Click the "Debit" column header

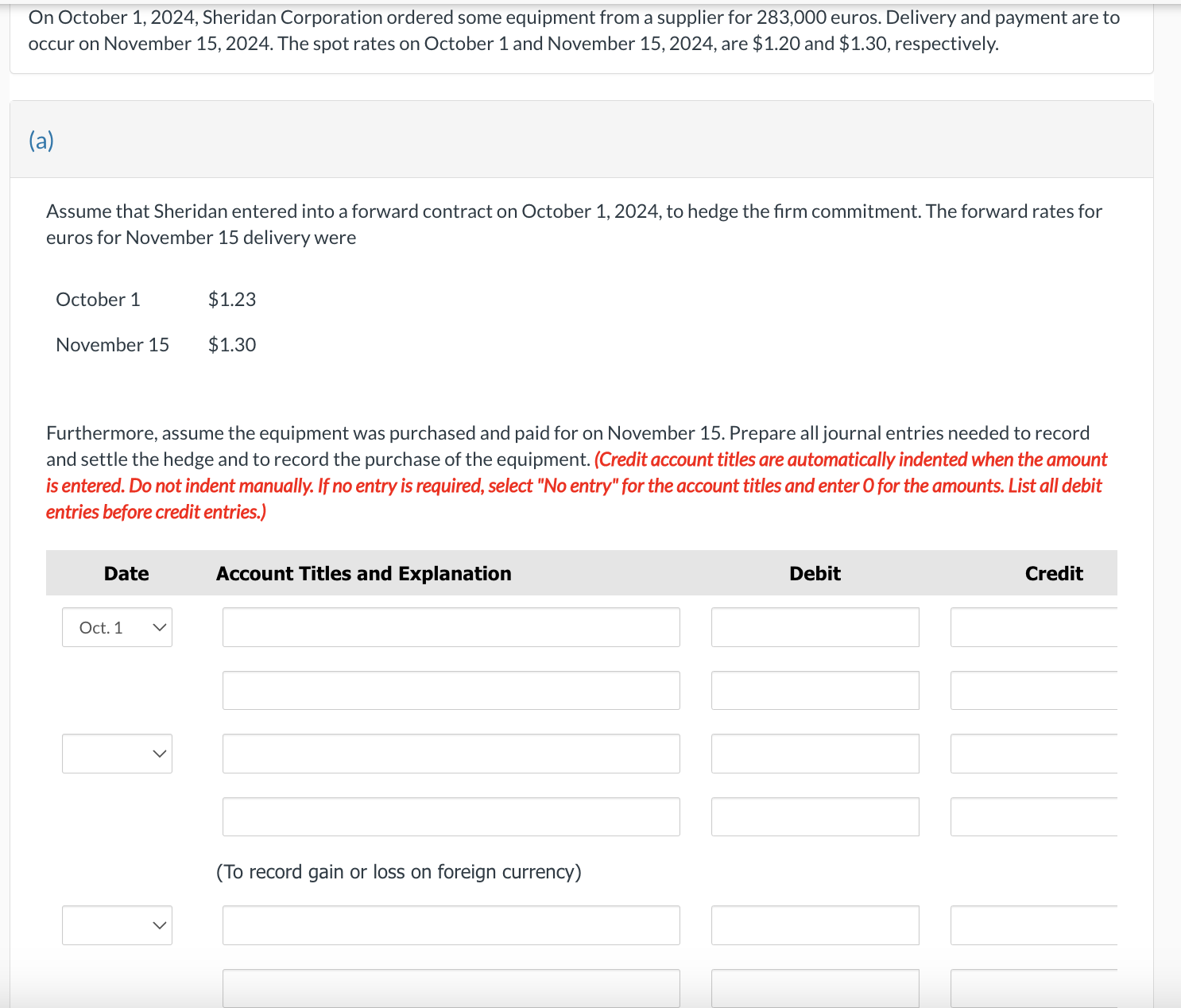tap(815, 573)
